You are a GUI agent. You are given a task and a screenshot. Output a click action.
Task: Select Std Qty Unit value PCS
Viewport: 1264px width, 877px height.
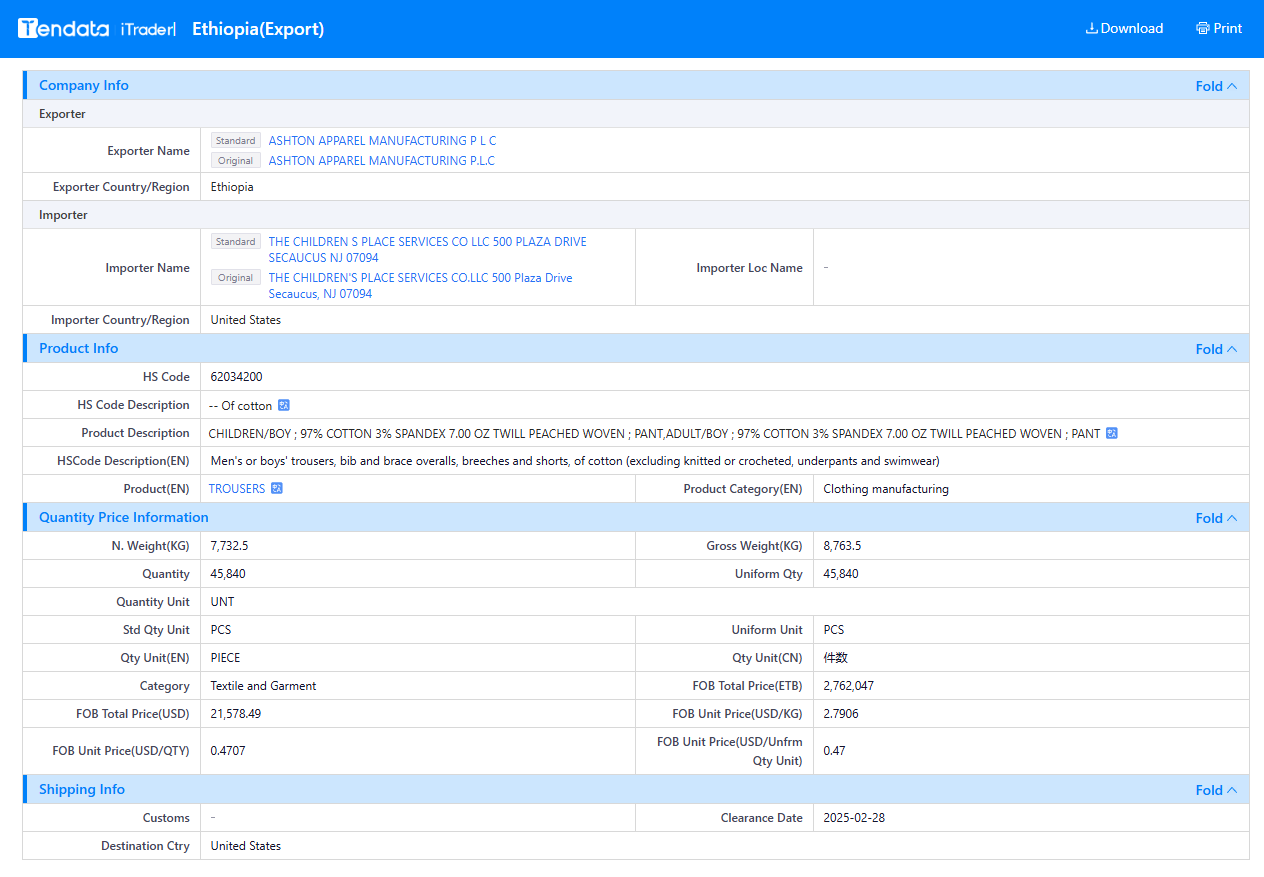coord(221,630)
